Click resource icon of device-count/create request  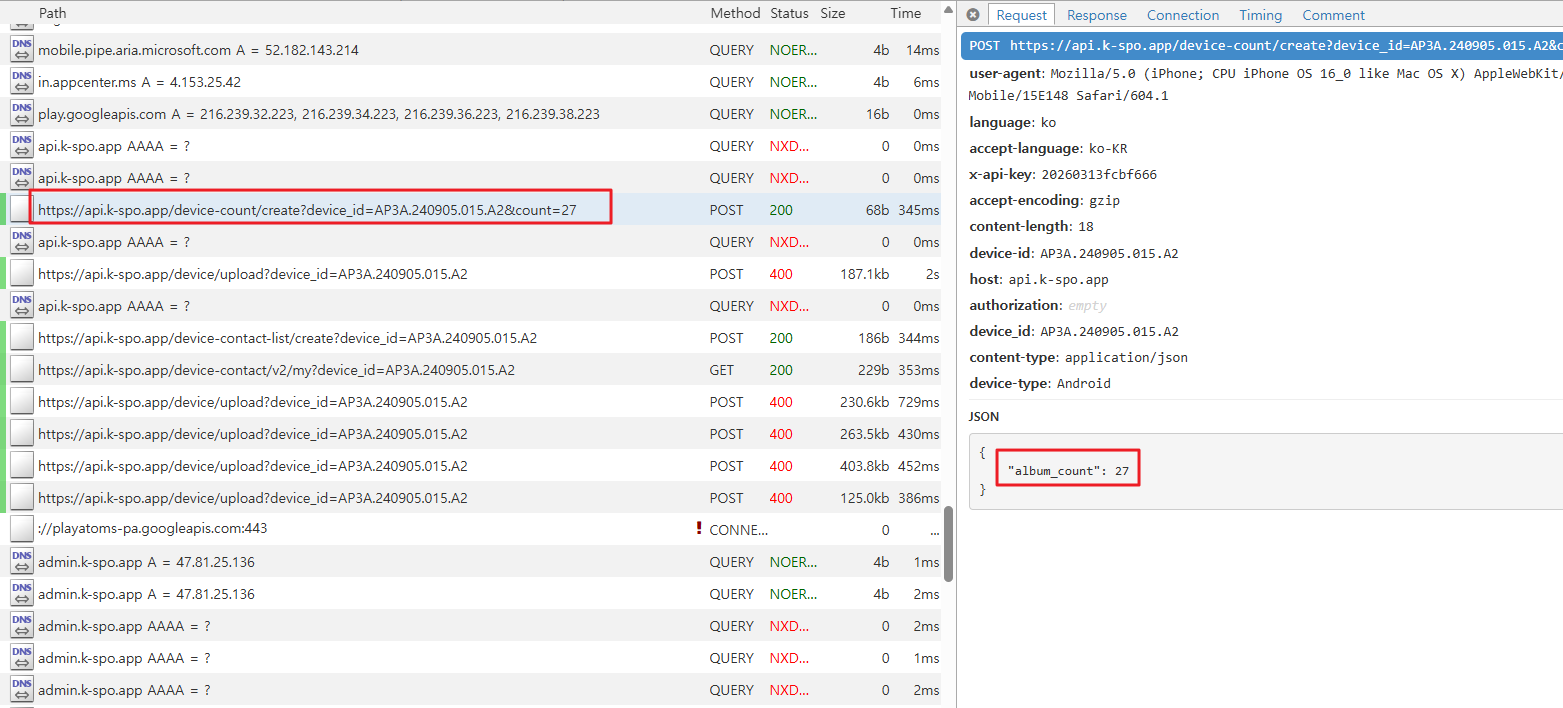21,210
